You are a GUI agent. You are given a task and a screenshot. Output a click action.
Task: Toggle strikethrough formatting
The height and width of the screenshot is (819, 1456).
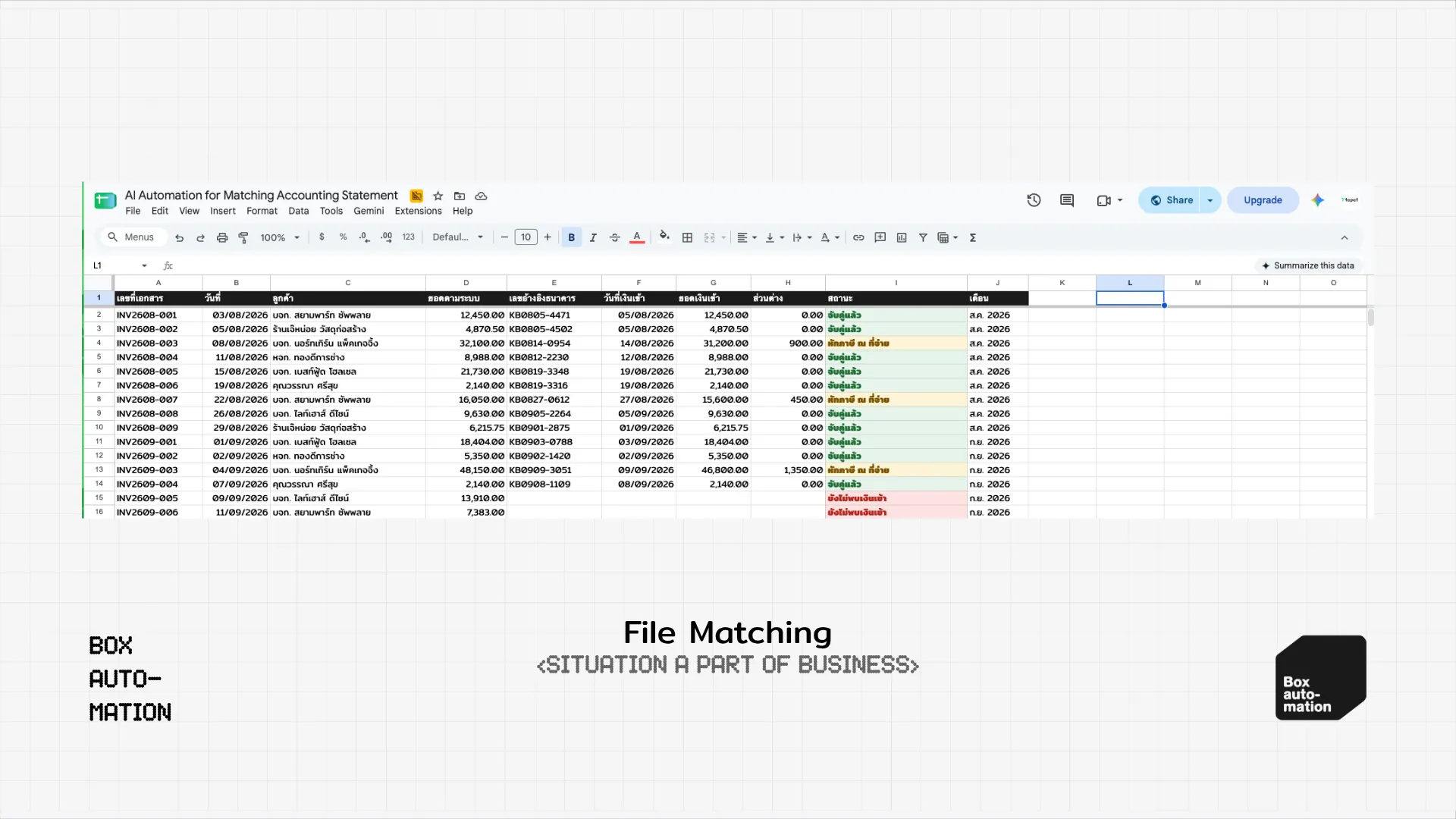coord(615,237)
